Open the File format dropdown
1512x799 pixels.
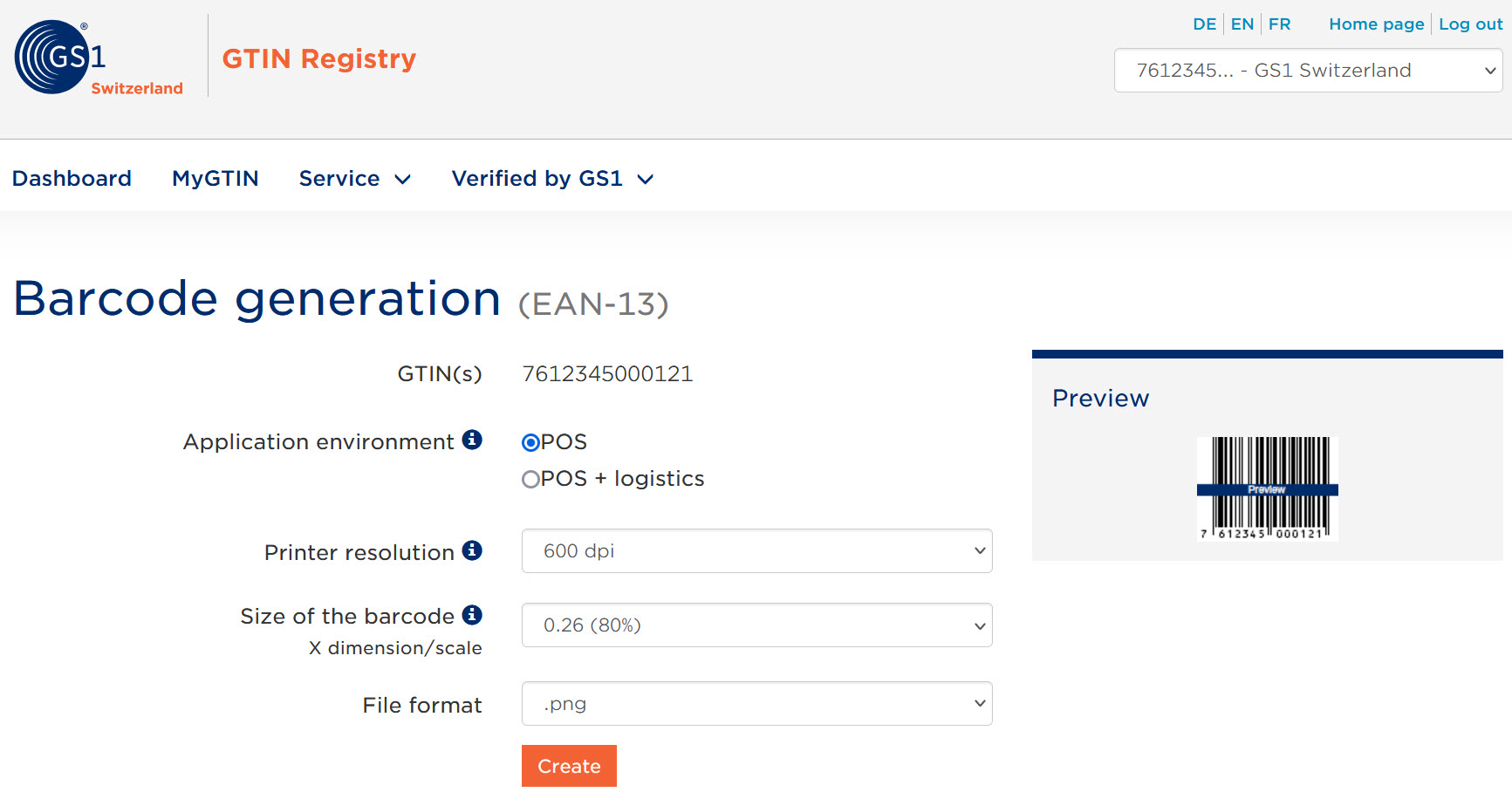pos(756,703)
